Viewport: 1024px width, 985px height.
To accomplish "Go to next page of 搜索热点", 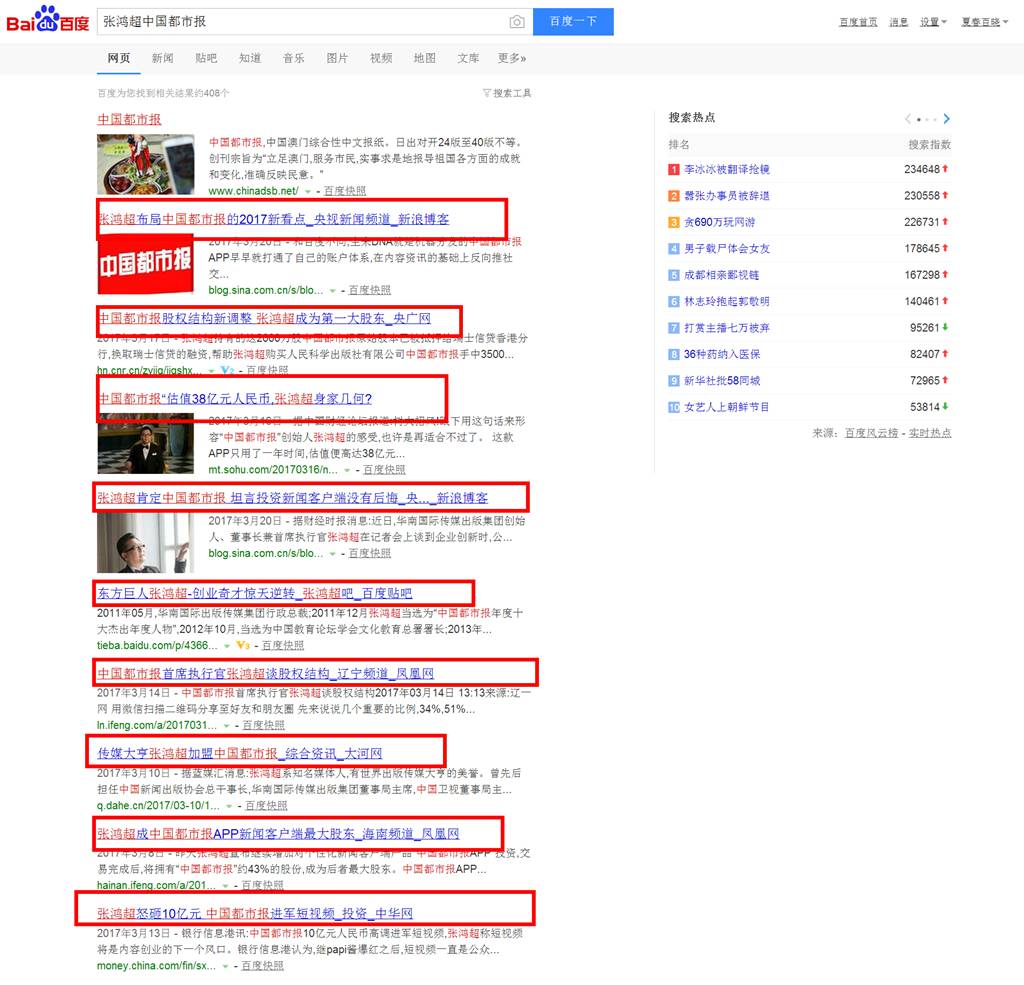I will (x=946, y=119).
